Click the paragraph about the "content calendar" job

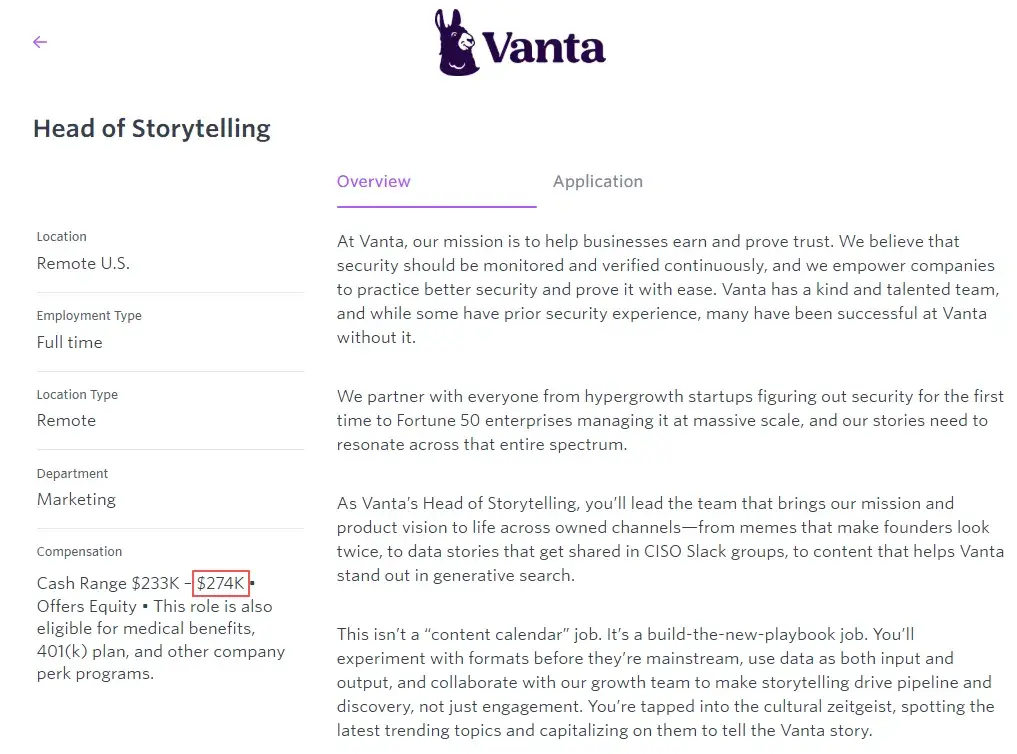pos(666,682)
